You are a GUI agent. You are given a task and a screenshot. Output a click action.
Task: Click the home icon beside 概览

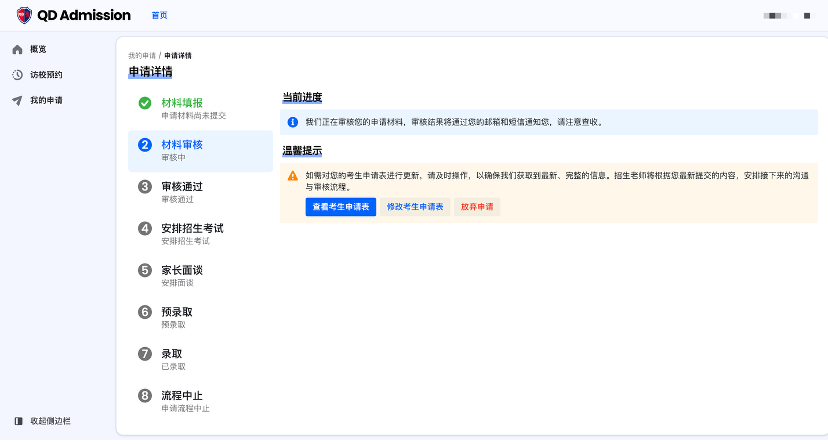pos(17,49)
